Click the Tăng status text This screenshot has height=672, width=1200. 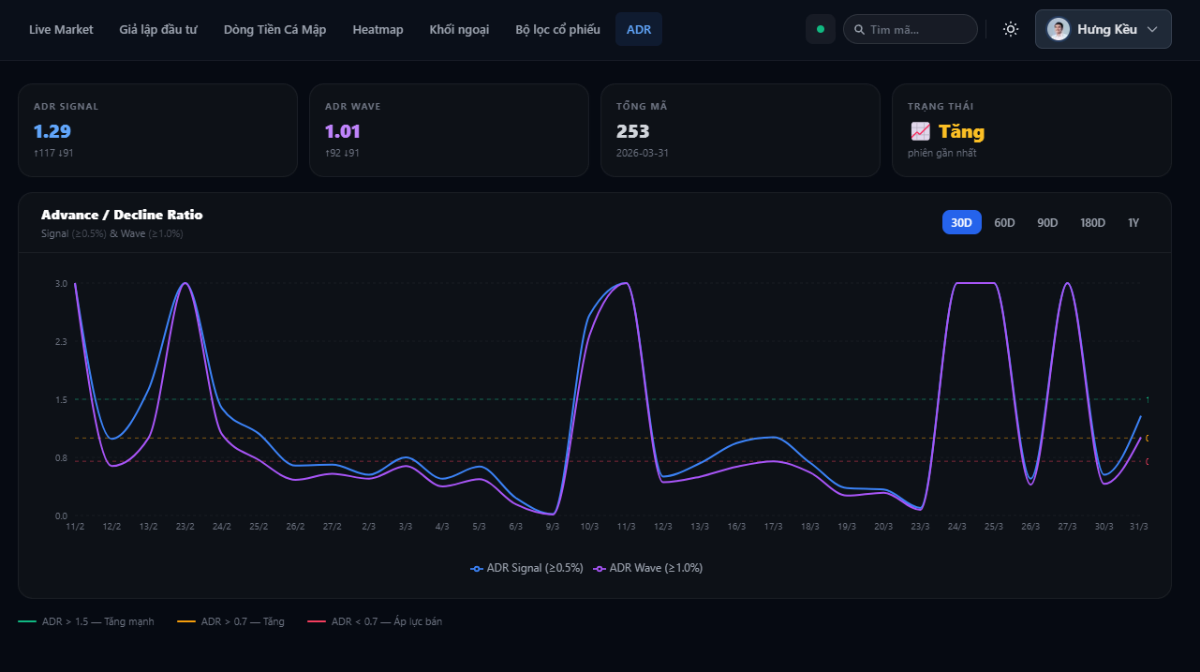(x=961, y=131)
